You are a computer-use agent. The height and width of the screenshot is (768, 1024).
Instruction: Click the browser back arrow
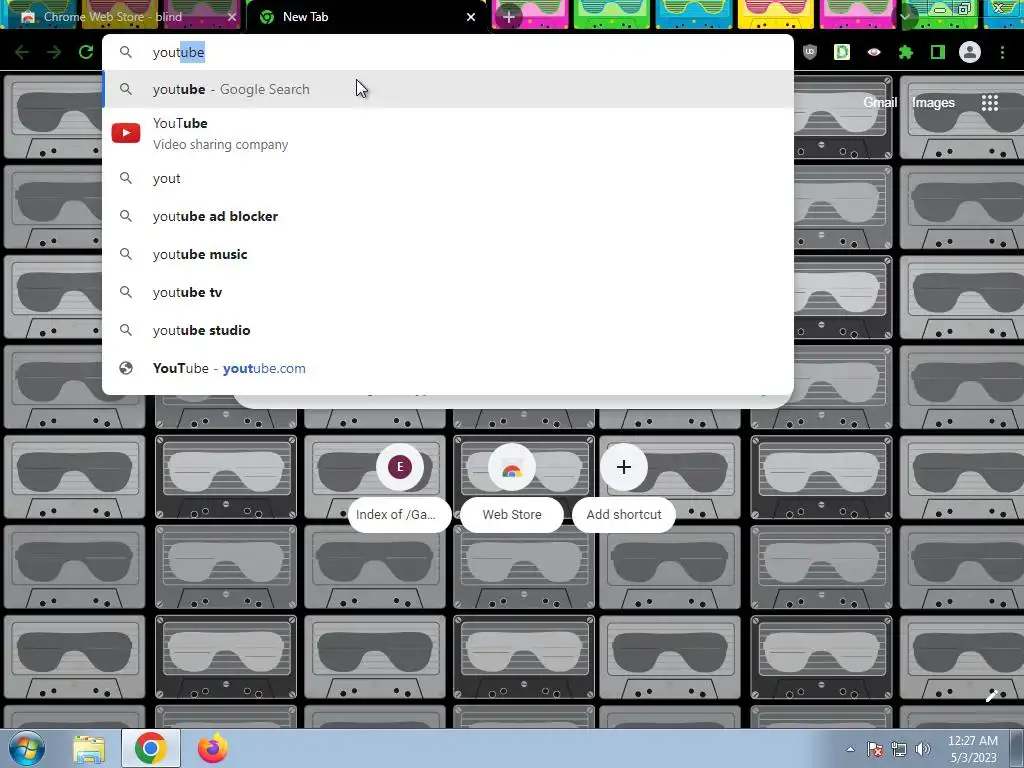[x=22, y=52]
